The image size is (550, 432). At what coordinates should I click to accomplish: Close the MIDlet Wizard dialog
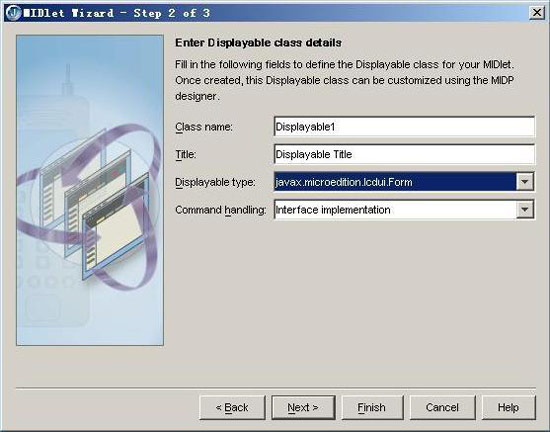point(537,13)
